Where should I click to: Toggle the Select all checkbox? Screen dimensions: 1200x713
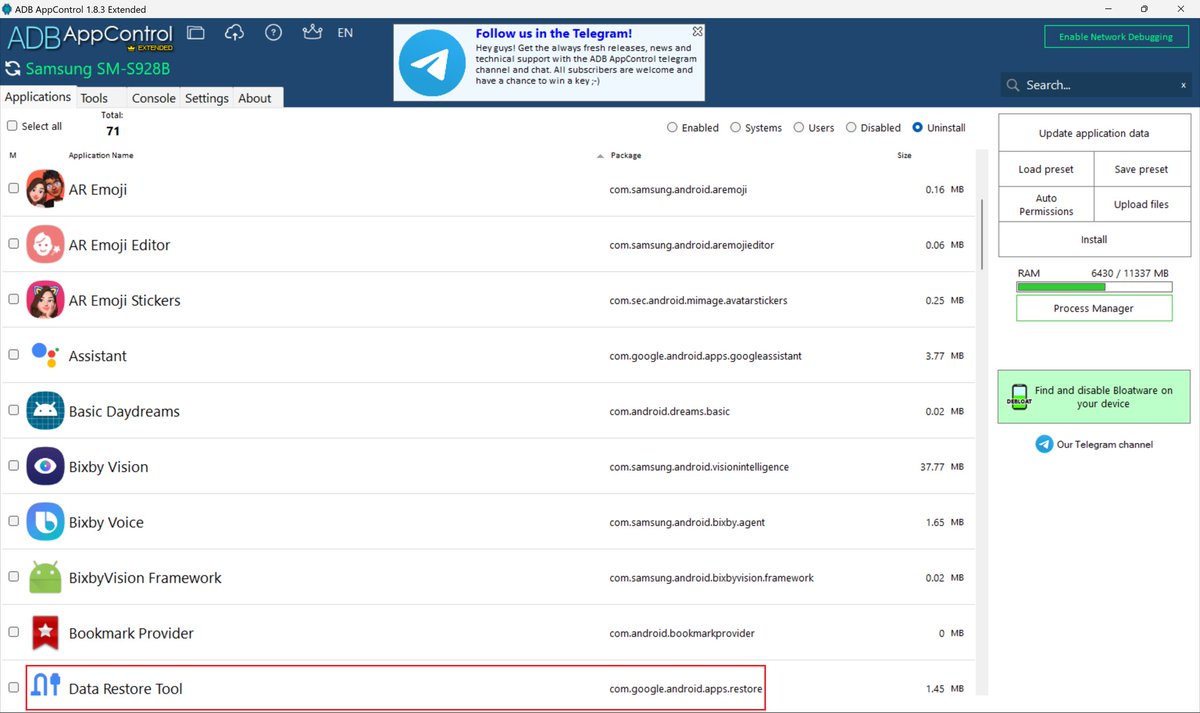point(12,126)
